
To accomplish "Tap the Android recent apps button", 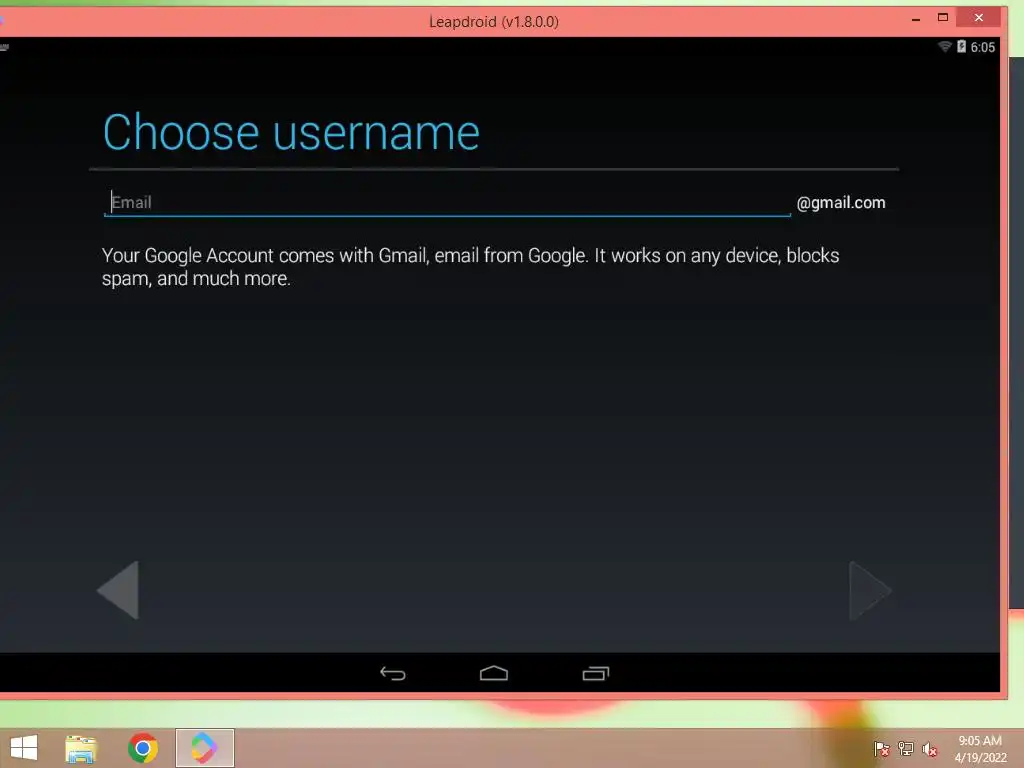I will click(596, 673).
